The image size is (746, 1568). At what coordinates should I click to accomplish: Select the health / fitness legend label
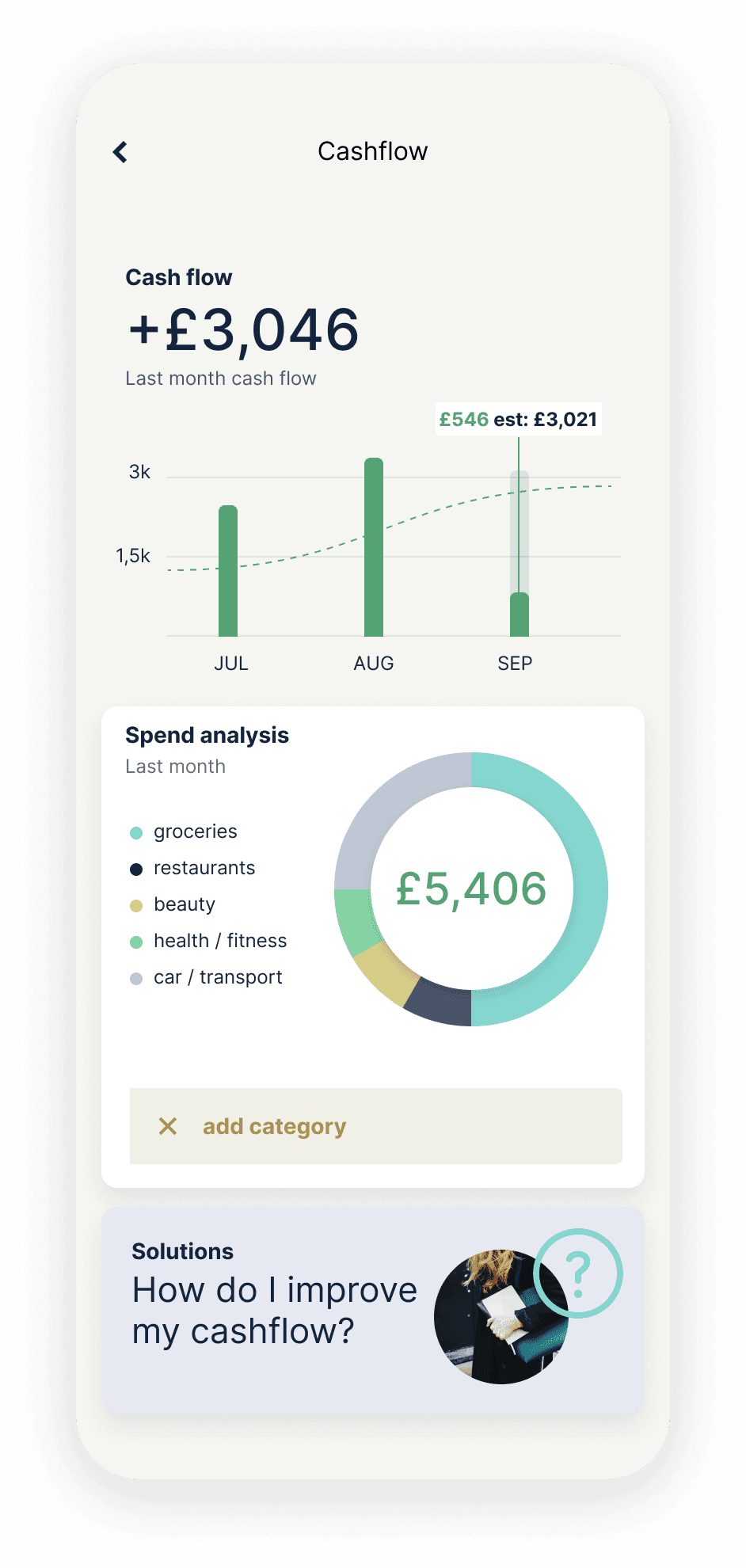point(220,941)
